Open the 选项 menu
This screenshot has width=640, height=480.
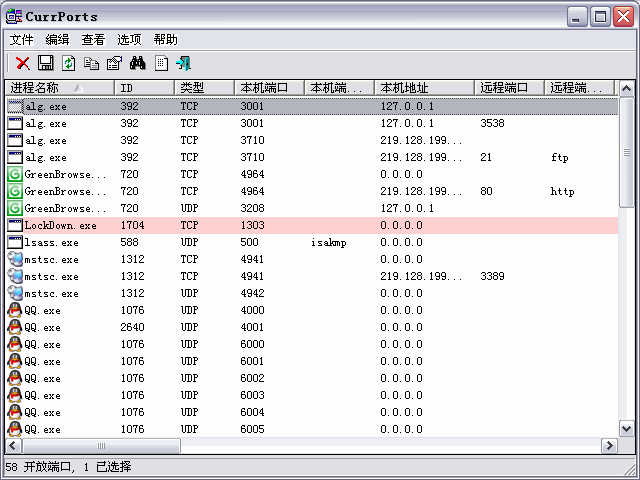(129, 40)
